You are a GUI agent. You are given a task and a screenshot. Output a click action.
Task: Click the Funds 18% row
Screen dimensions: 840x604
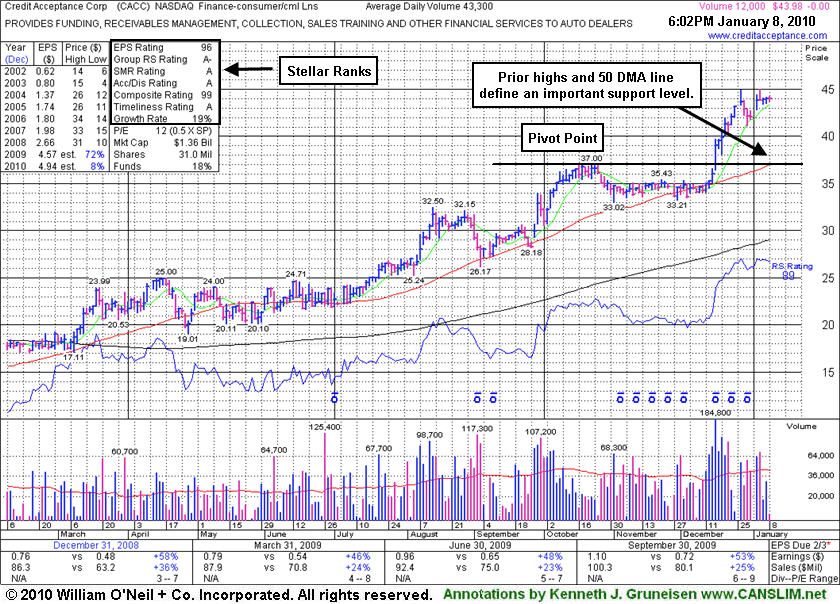pyautogui.click(x=162, y=166)
